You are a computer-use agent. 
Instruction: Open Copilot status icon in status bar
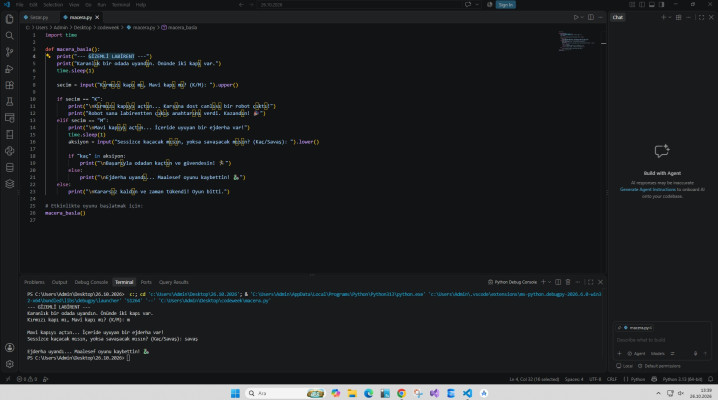click(x=654, y=379)
